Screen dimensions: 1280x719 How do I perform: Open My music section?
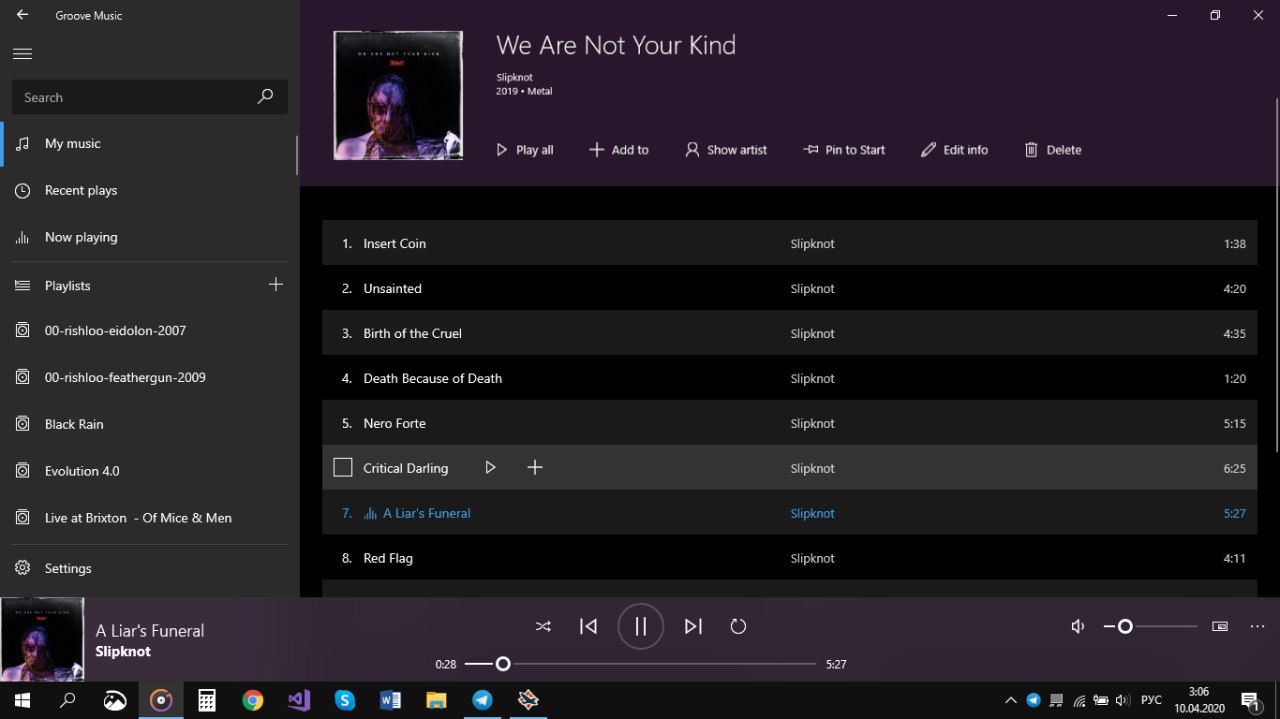tap(150, 143)
